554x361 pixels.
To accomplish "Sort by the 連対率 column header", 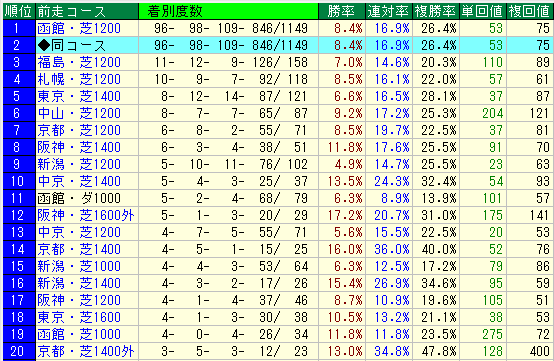I will (x=388, y=11).
